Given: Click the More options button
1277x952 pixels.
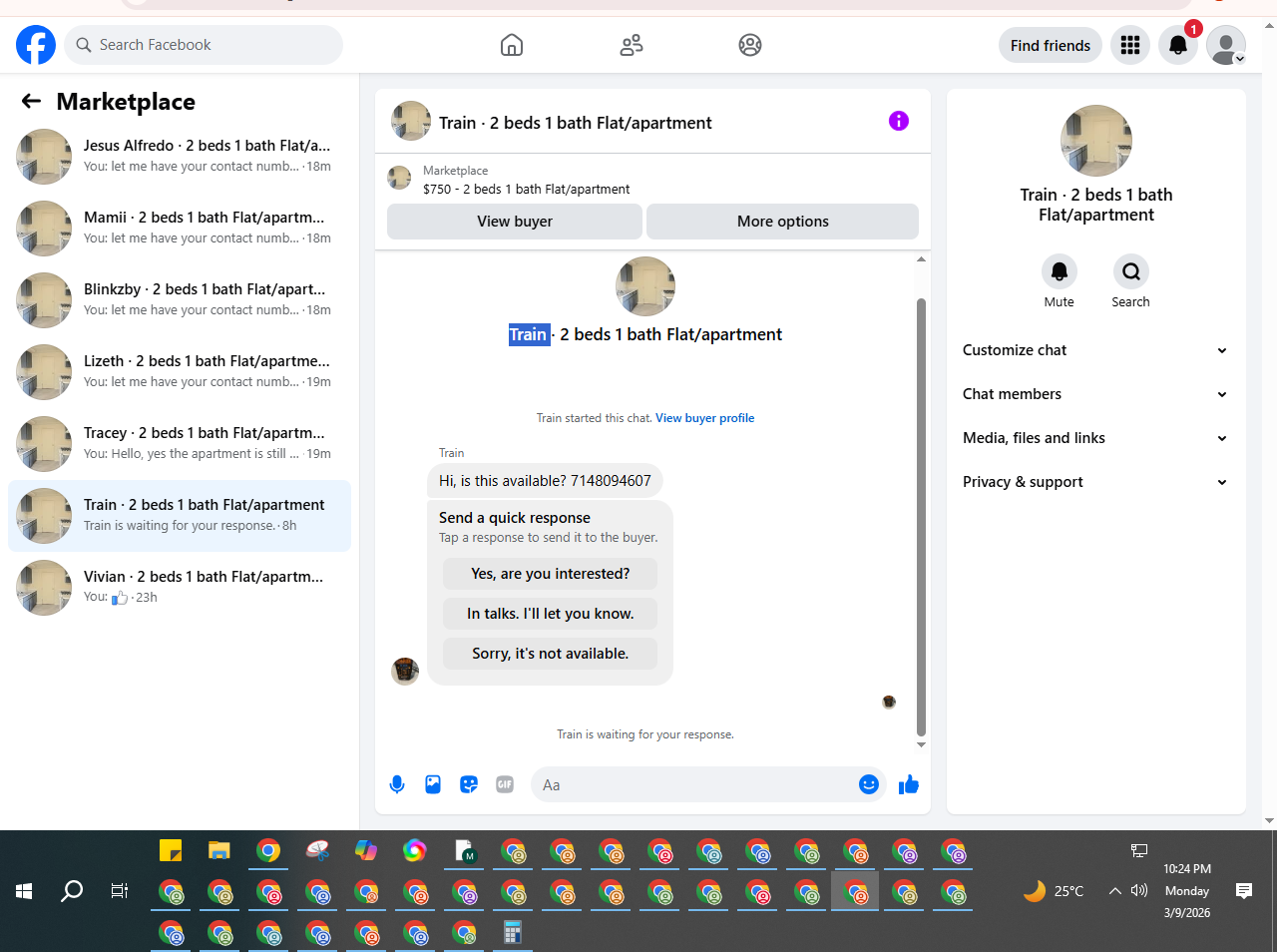Looking at the screenshot, I should pyautogui.click(x=783, y=222).
